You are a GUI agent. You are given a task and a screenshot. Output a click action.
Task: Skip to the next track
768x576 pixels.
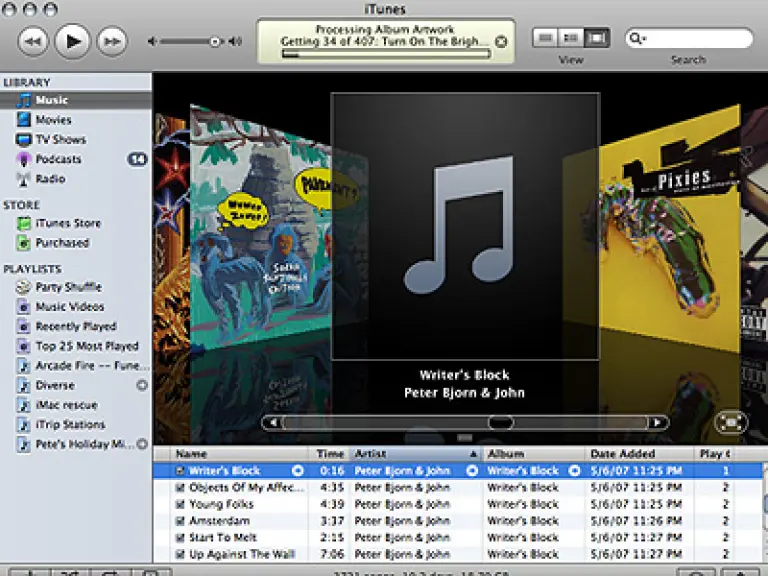112,41
